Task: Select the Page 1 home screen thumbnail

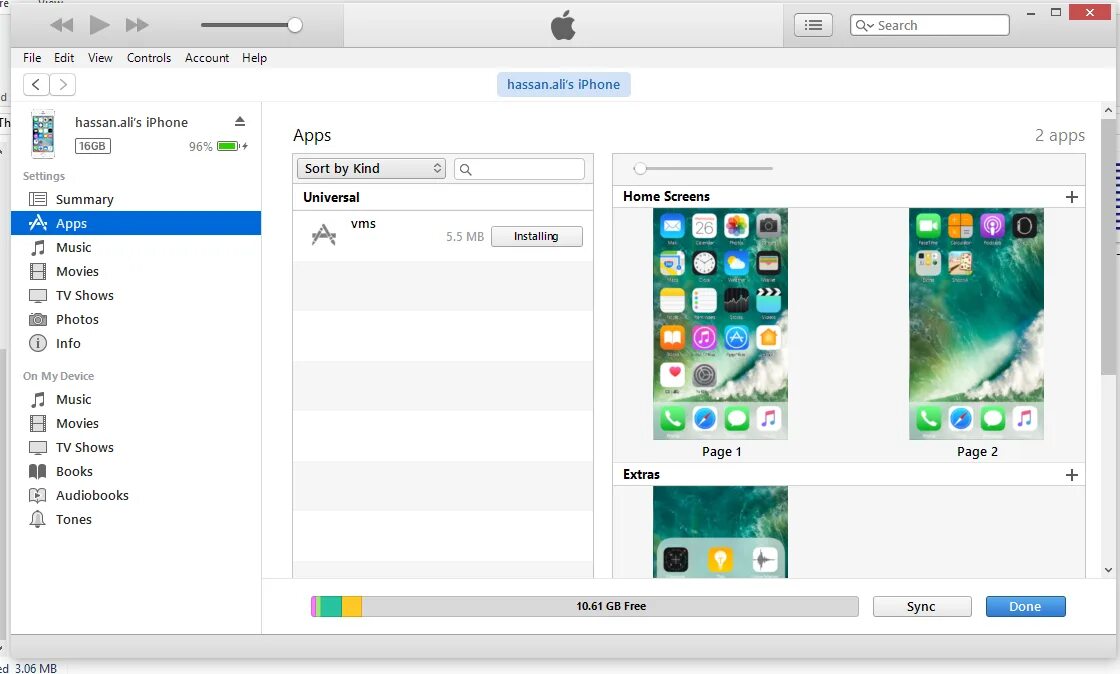Action: (721, 323)
